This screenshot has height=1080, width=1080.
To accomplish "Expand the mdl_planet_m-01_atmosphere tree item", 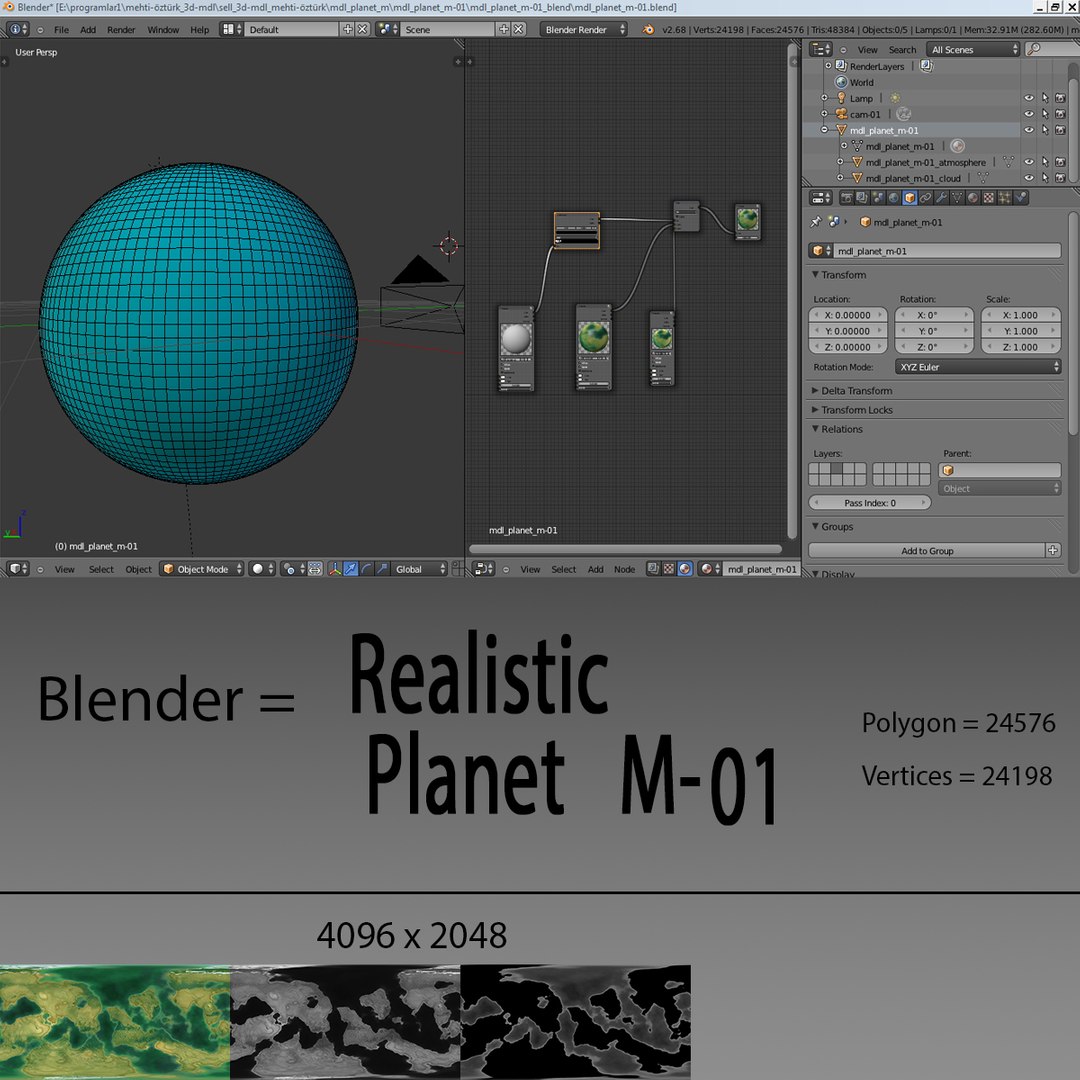I will [840, 163].
